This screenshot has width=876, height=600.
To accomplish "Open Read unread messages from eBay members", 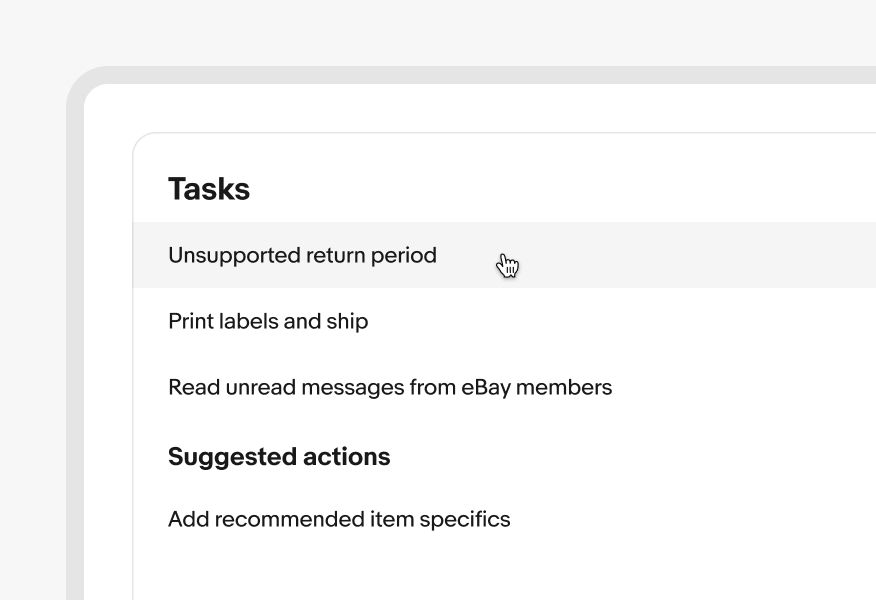I will tap(390, 387).
